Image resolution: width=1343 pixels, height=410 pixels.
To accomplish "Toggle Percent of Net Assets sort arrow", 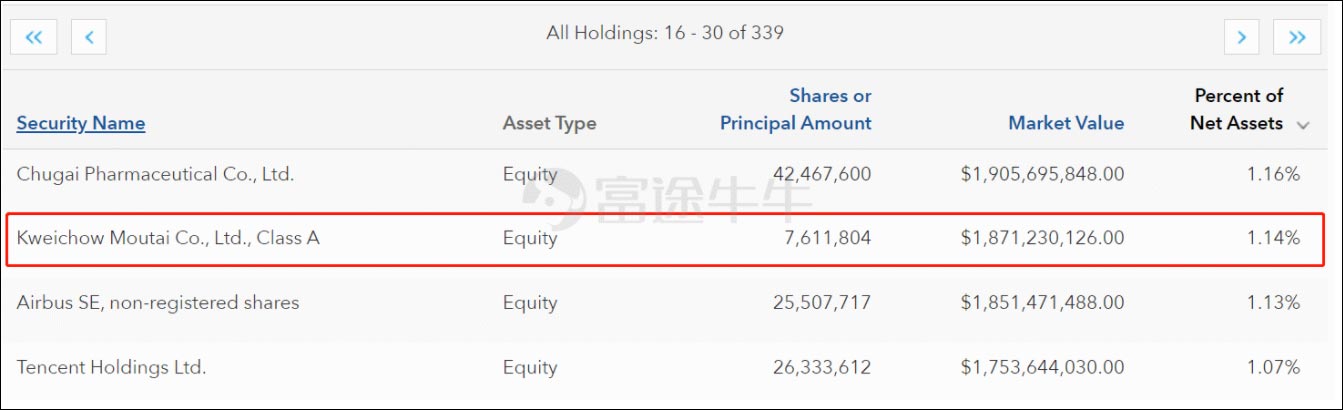I will [x=1303, y=125].
